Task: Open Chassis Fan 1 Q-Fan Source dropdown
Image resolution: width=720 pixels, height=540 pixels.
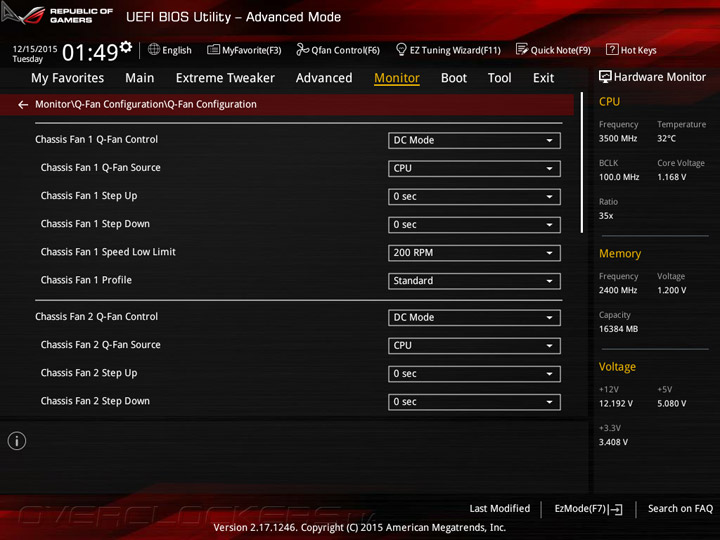Action: pos(474,169)
